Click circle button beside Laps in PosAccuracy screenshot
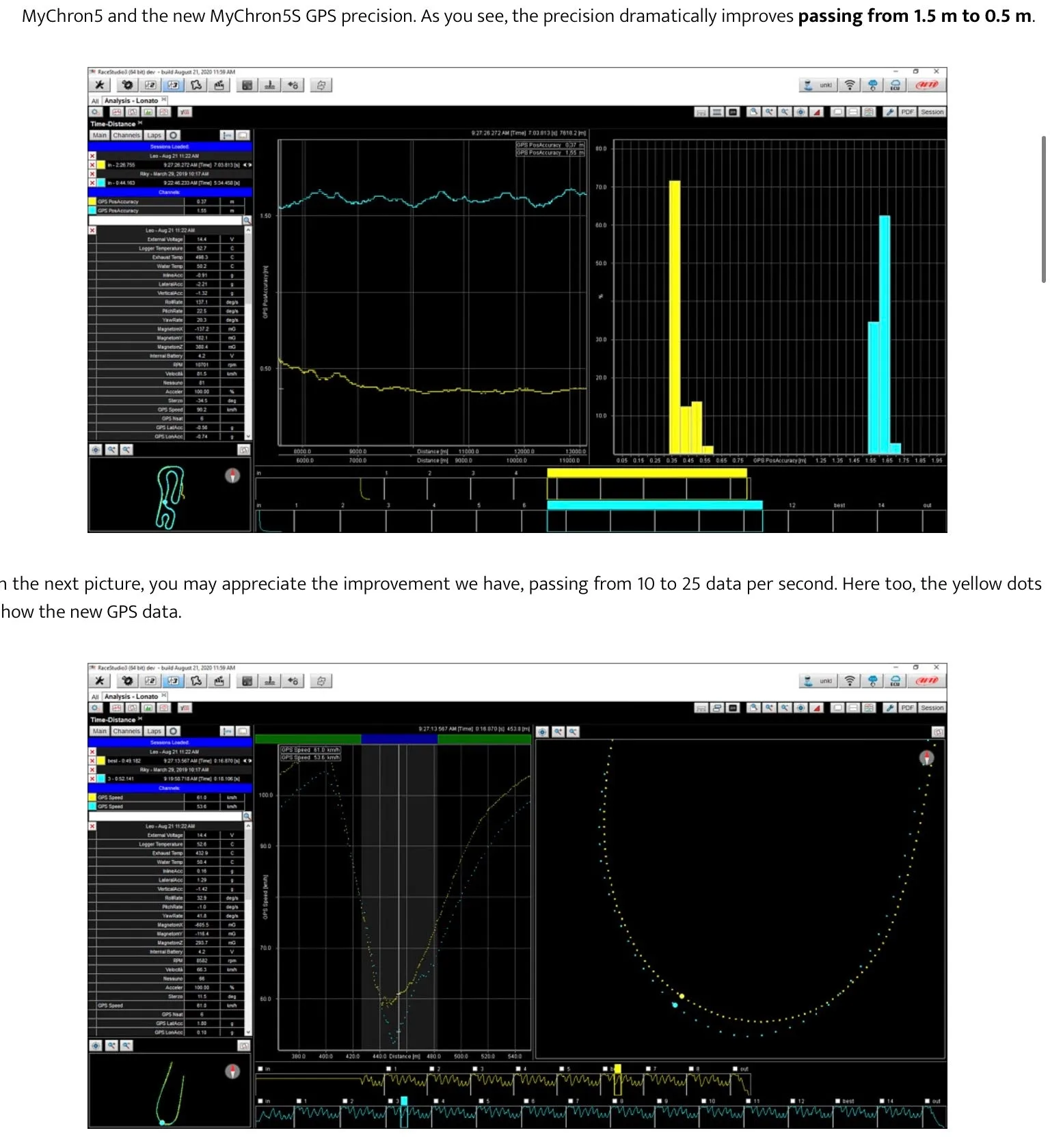 (173, 135)
